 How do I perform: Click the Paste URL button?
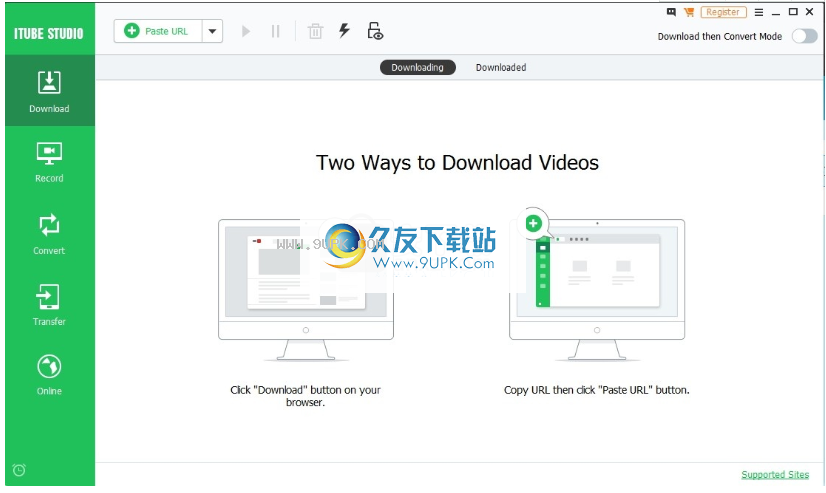pos(158,31)
